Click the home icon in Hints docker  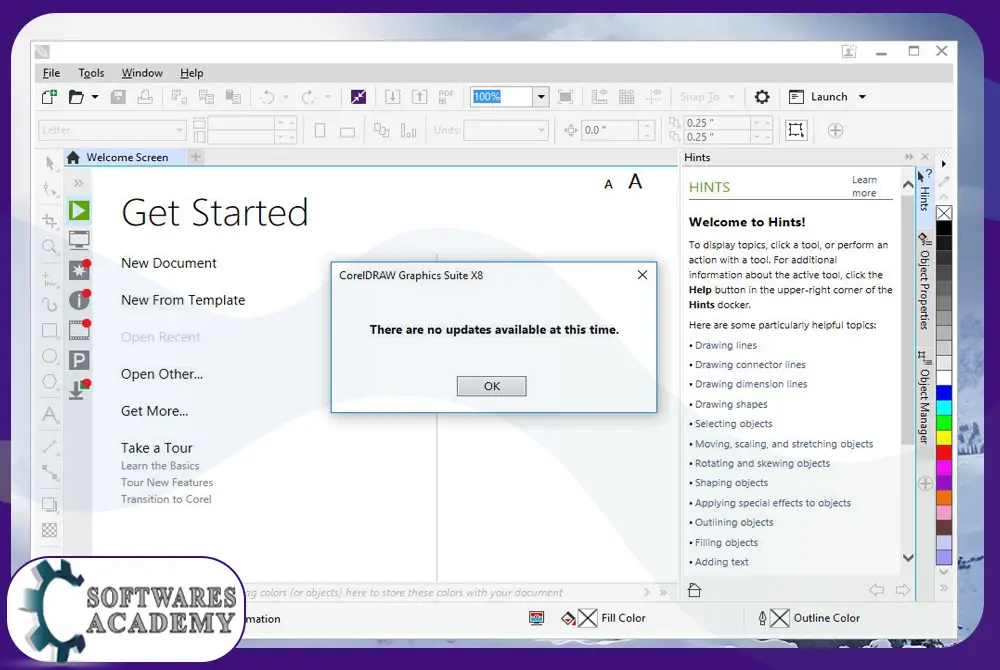click(695, 590)
